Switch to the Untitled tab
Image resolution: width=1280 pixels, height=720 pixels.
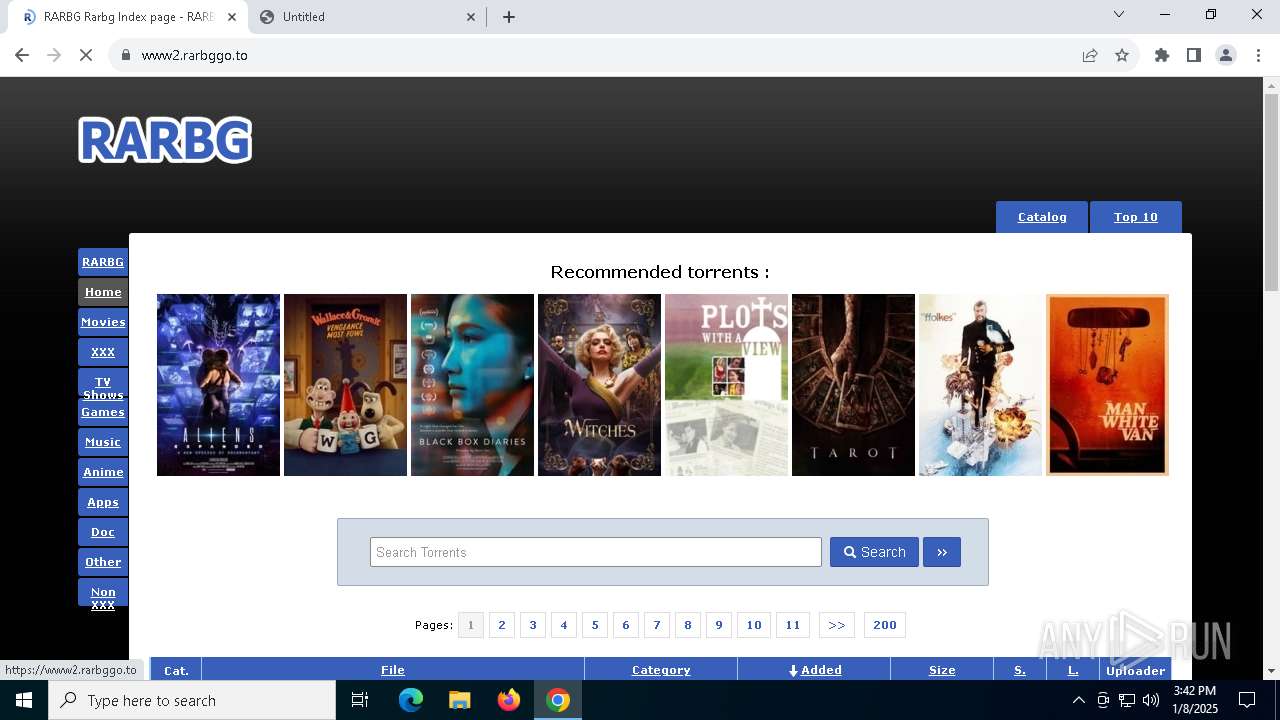tap(368, 17)
